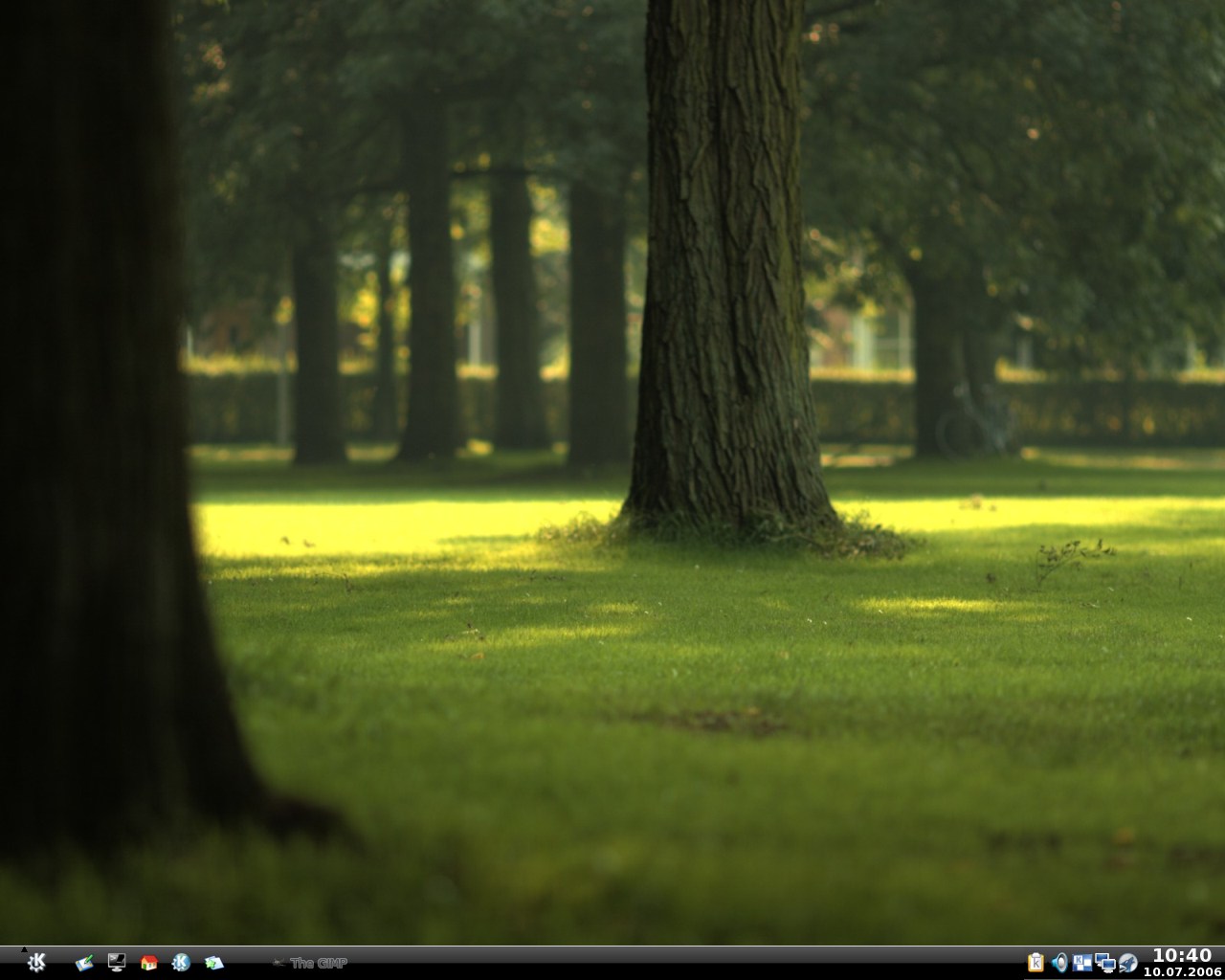1225x980 pixels.
Task: Open the Home folder house icon
Action: 148,963
